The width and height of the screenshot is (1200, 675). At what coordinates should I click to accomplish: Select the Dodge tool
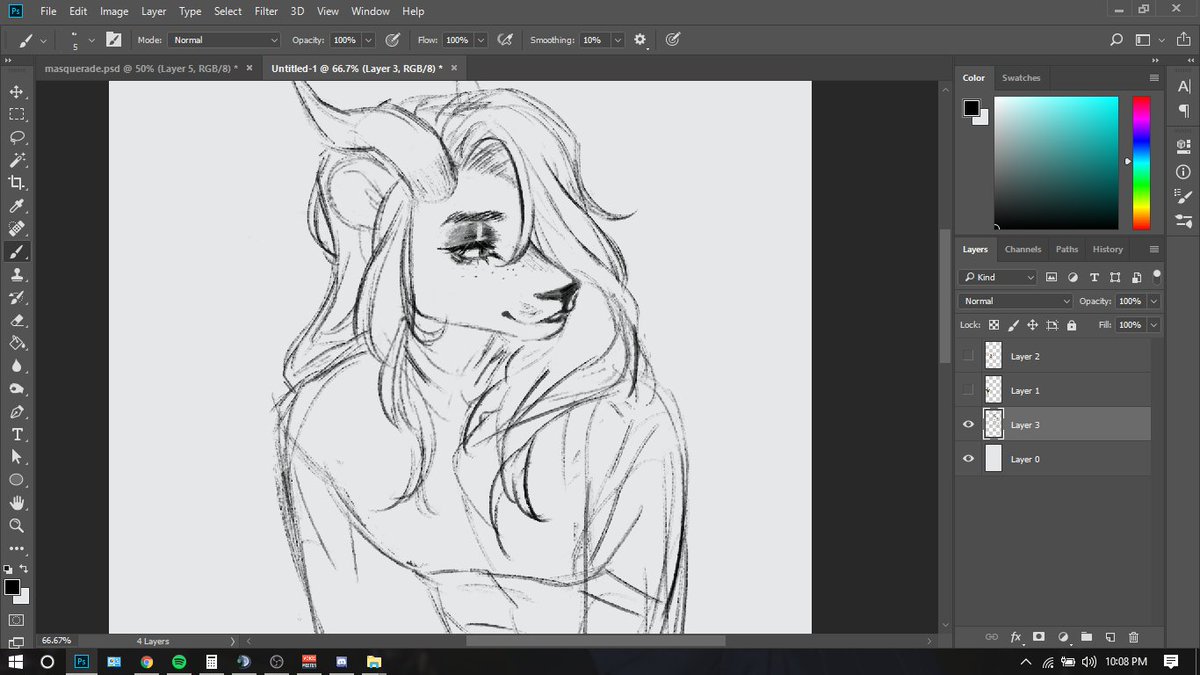[x=17, y=390]
